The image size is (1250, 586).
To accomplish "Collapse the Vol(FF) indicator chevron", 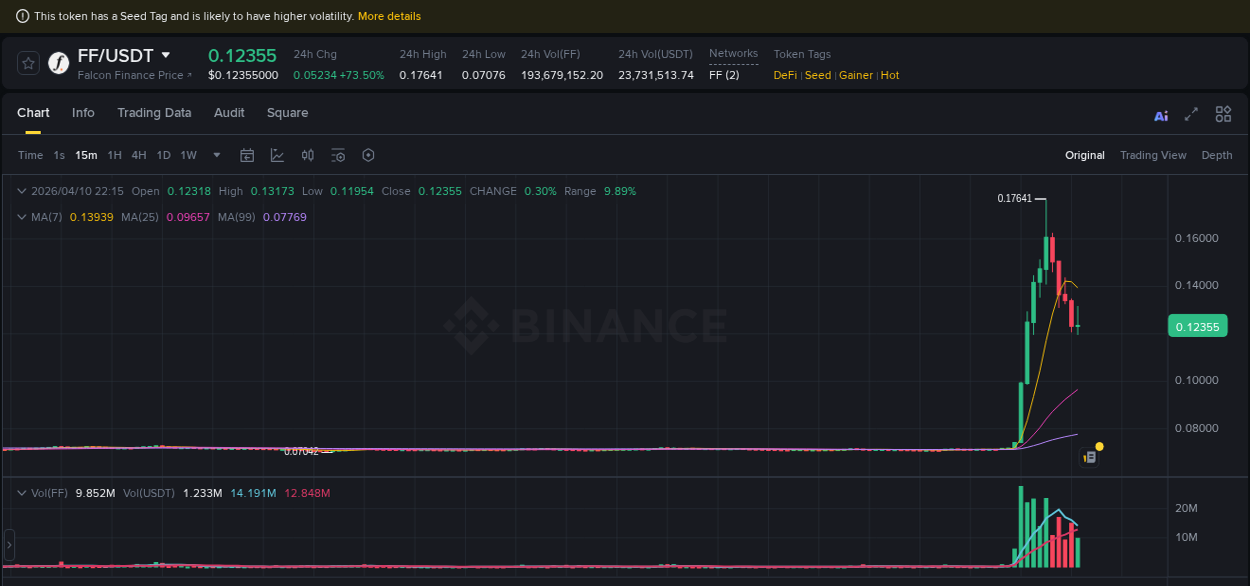I will click(x=21, y=492).
